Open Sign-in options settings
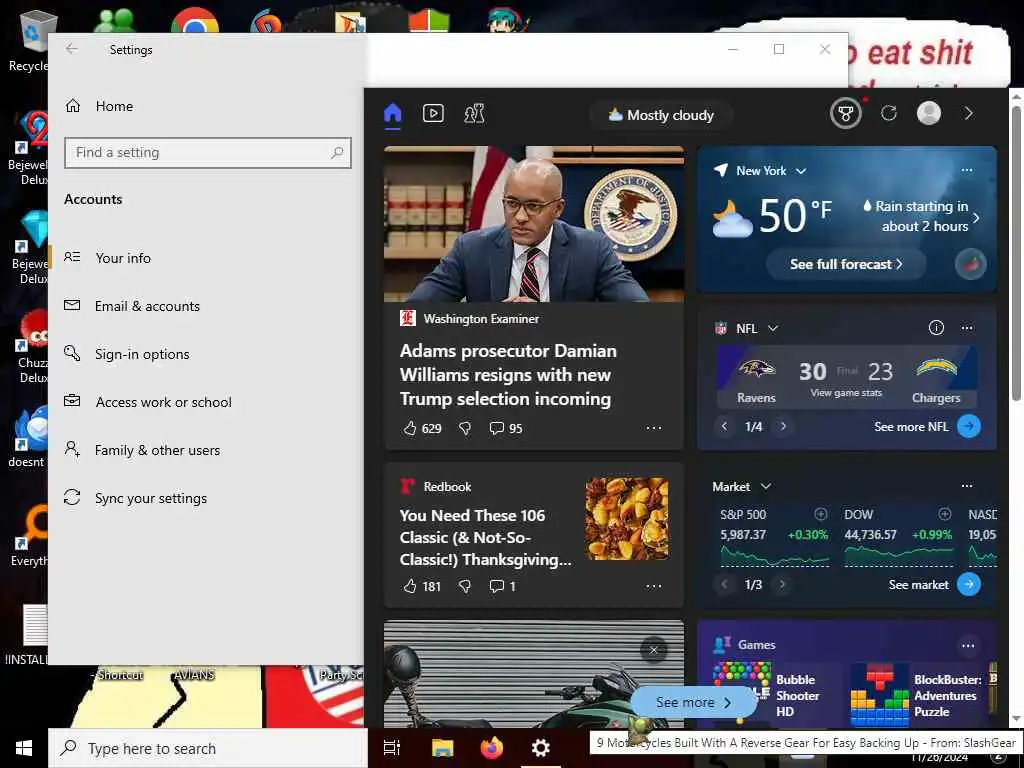Screen dimensions: 1024x768 (207, 354)
